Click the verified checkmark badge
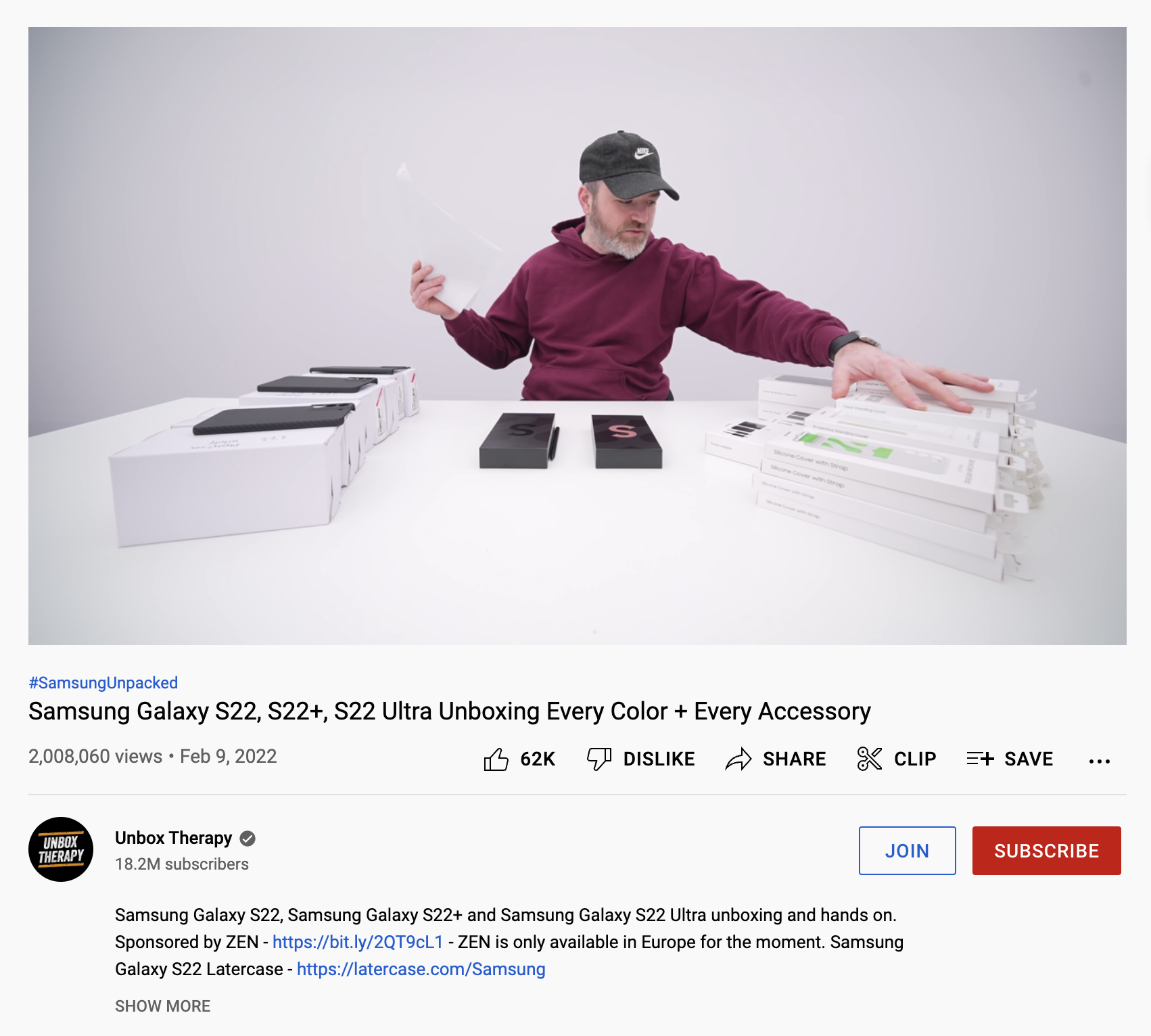This screenshot has width=1151, height=1036. [x=248, y=839]
